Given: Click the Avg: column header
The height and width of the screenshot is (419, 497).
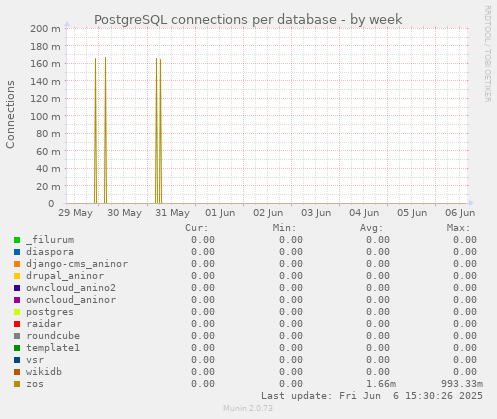Looking at the screenshot, I should click(371, 228).
